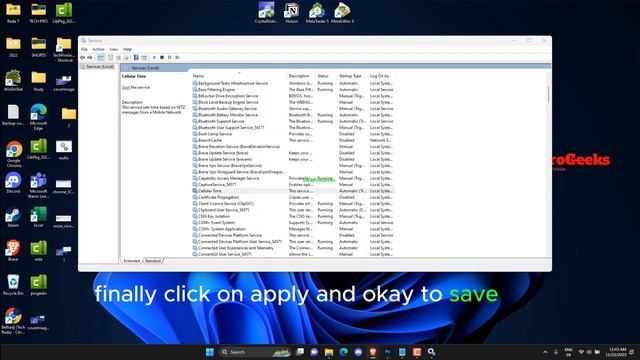Select COM+ System Application service
Screen dimensions: 640x360
point(292,229)
